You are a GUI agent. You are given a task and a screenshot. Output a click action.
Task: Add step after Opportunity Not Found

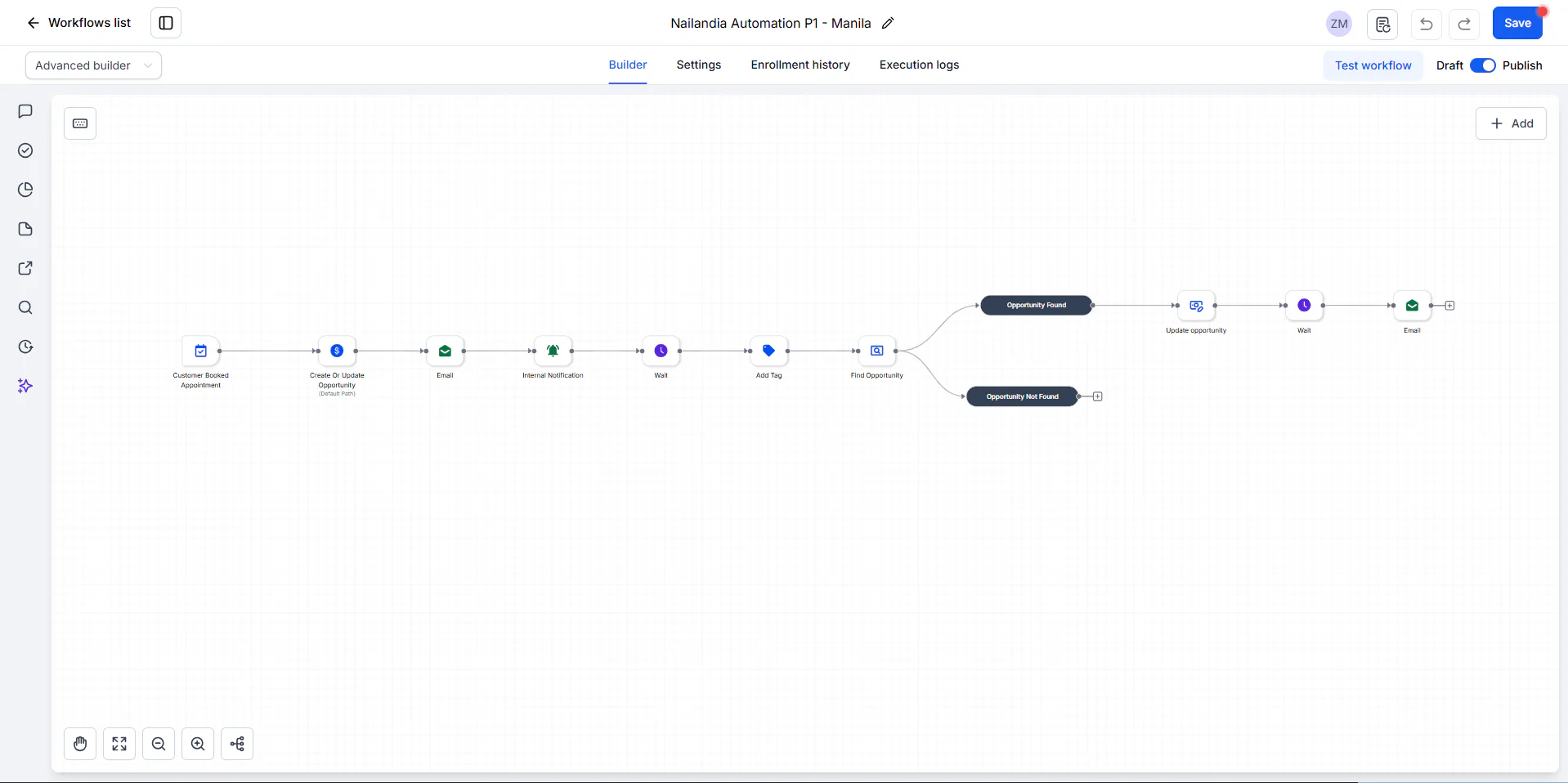(1098, 396)
